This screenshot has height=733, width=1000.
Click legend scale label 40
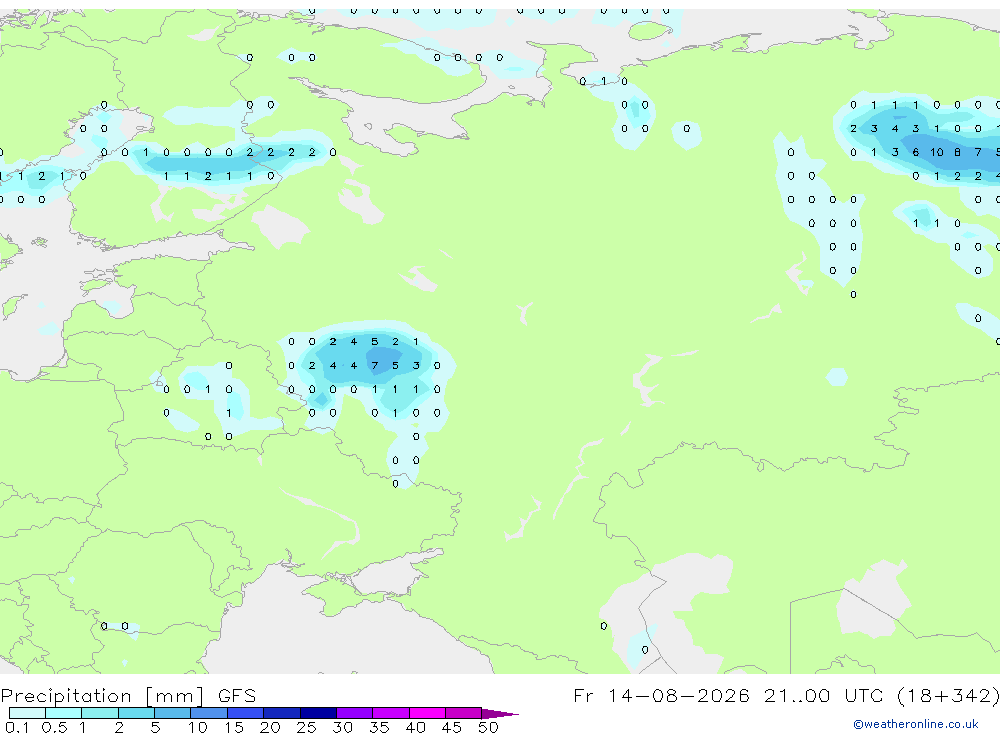pos(415,727)
